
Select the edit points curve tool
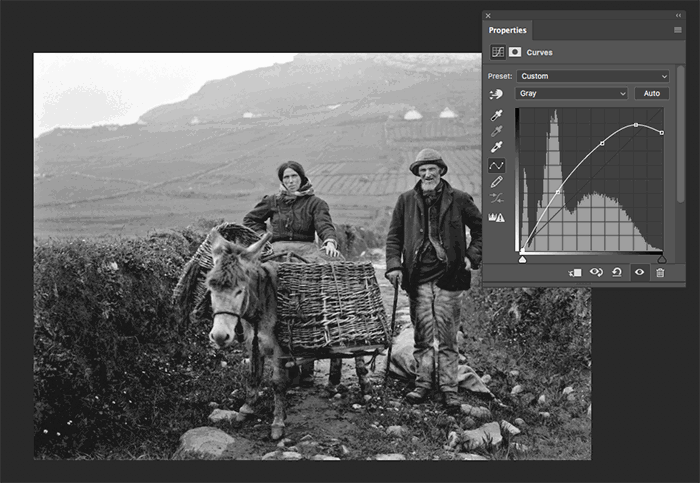(496, 165)
